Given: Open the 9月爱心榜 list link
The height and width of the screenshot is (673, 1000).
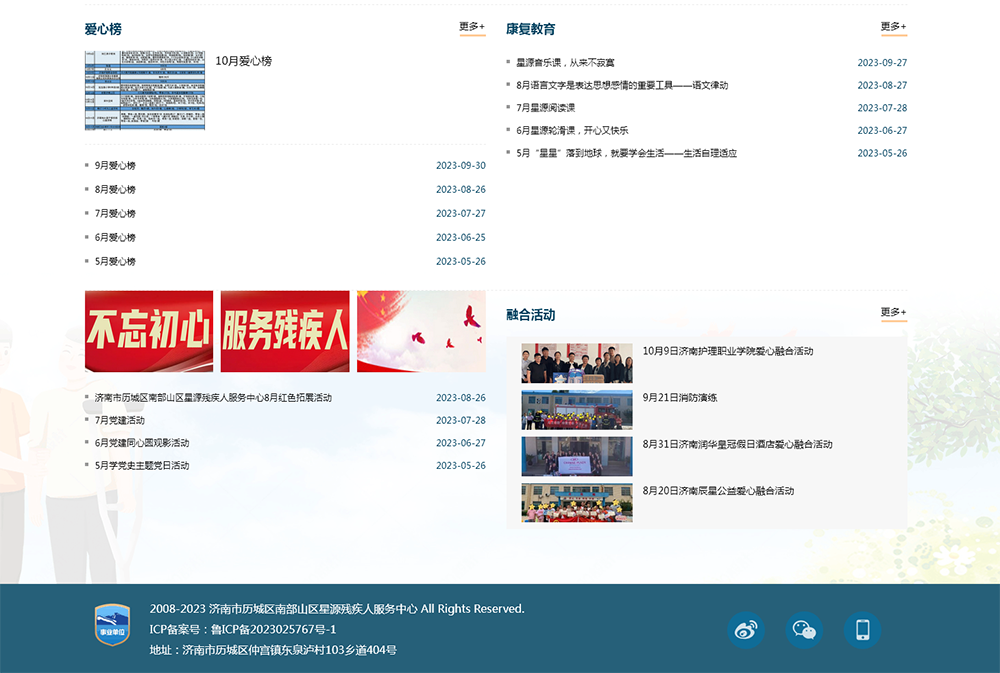Looking at the screenshot, I should coord(115,166).
